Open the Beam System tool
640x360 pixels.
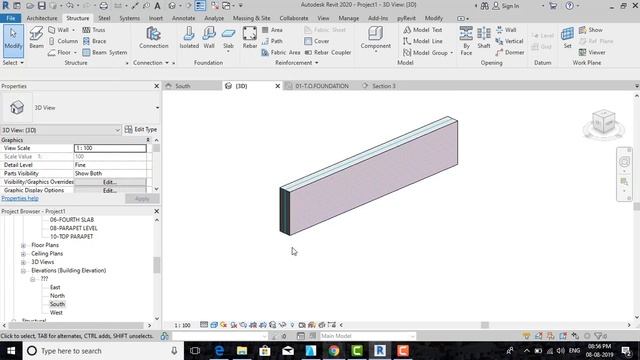[105, 53]
